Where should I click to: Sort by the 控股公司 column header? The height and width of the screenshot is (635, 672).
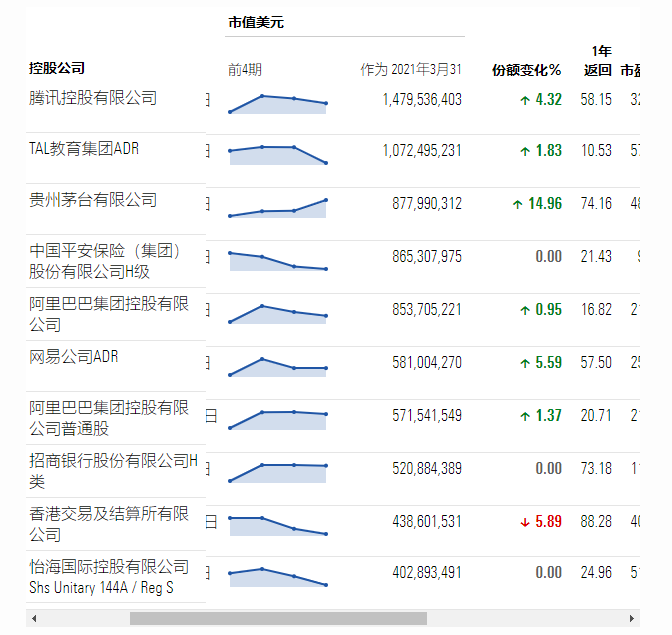point(57,69)
